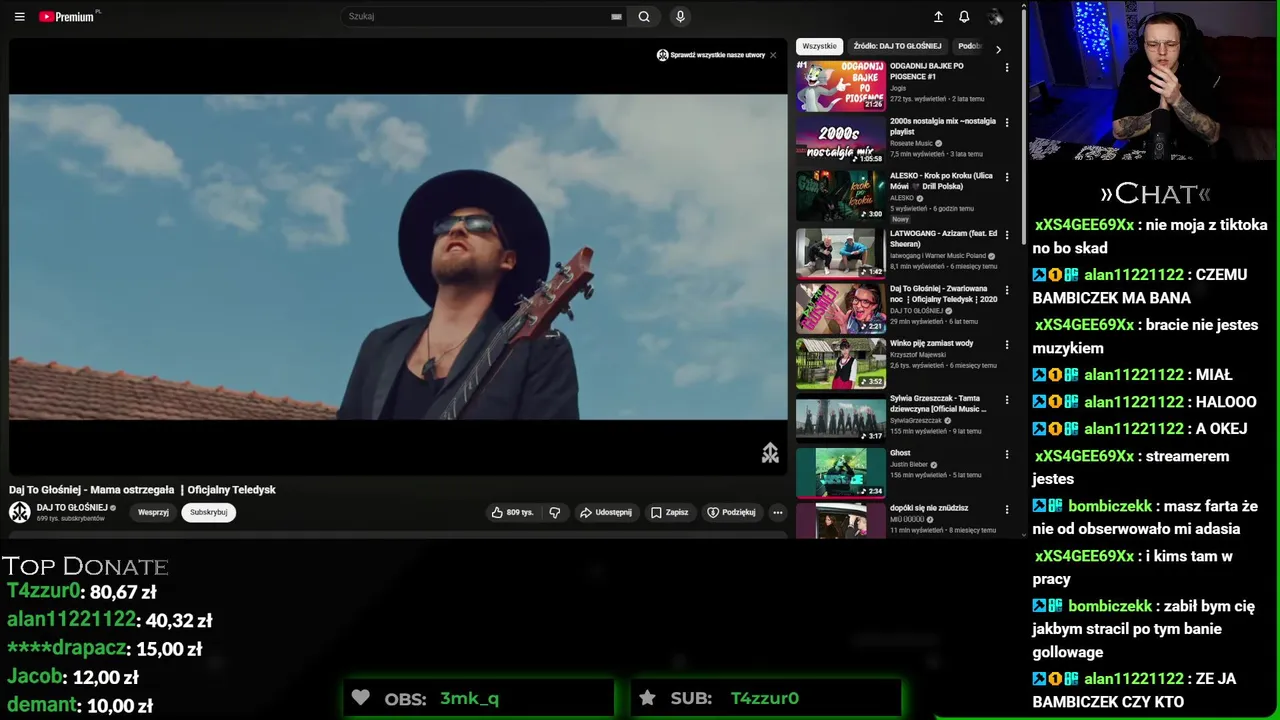Close the 'Sprawdź wszystkie nasze utwory' card
This screenshot has width=1280, height=720.
[x=772, y=55]
